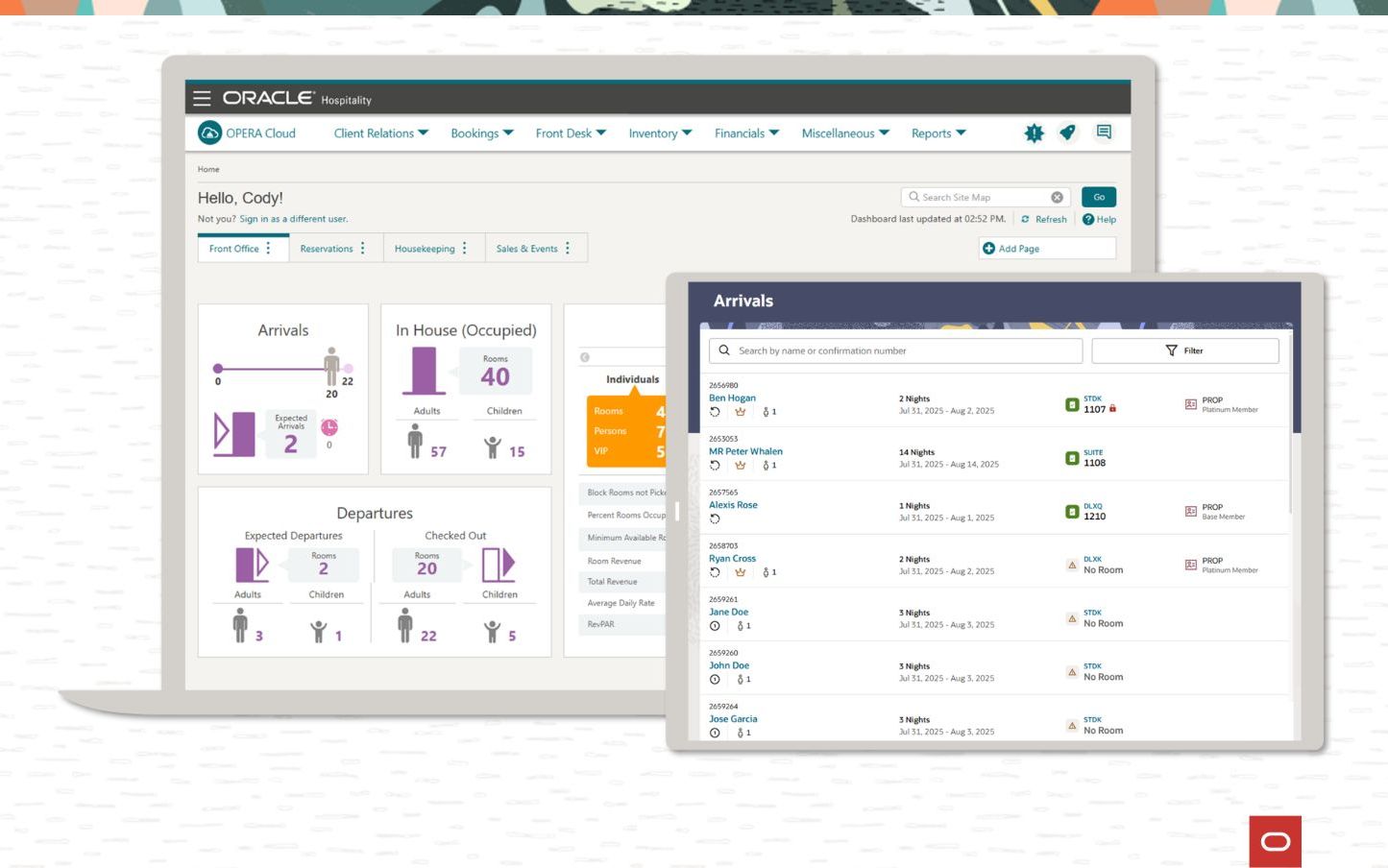Click the Go search button
The width and height of the screenshot is (1388, 868).
click(x=1099, y=197)
